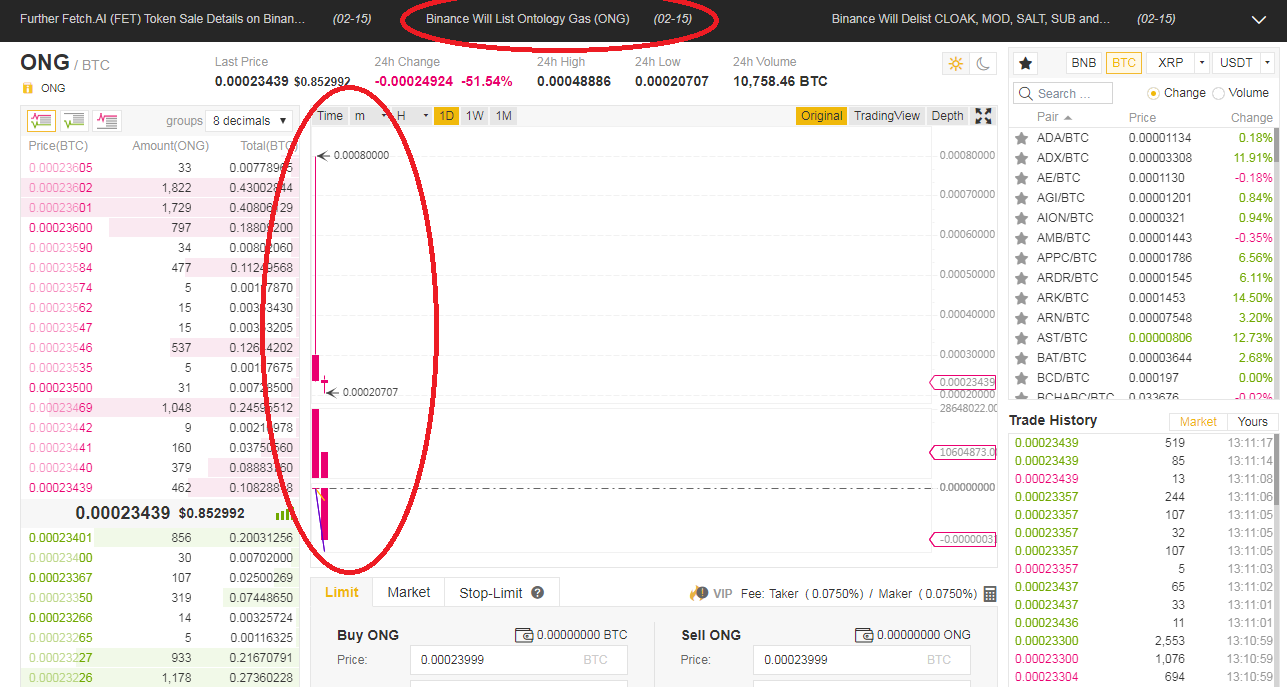Favorite the AE/BTC pair star

(x=1021, y=178)
